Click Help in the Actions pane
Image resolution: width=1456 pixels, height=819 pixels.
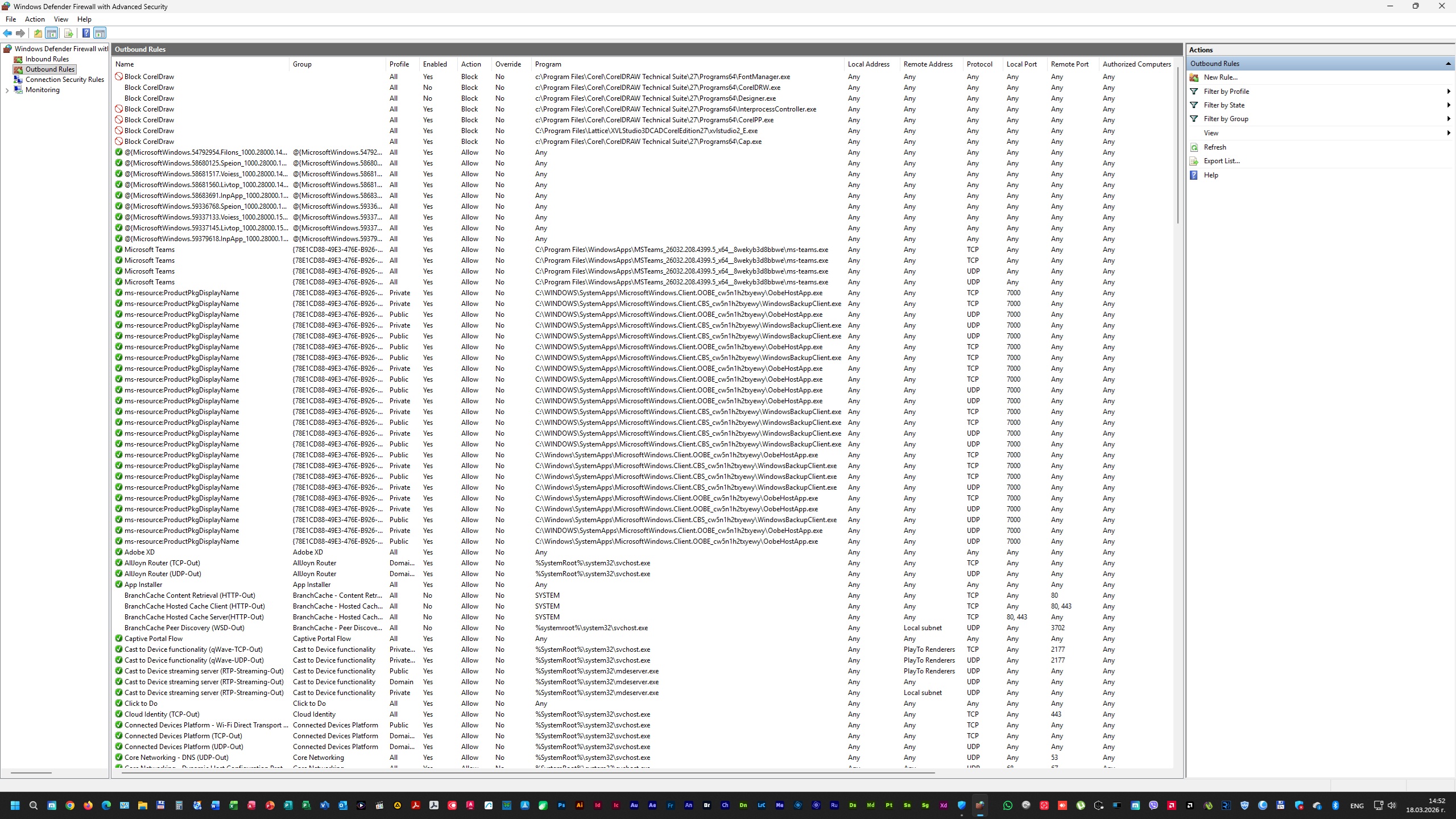(x=1211, y=175)
